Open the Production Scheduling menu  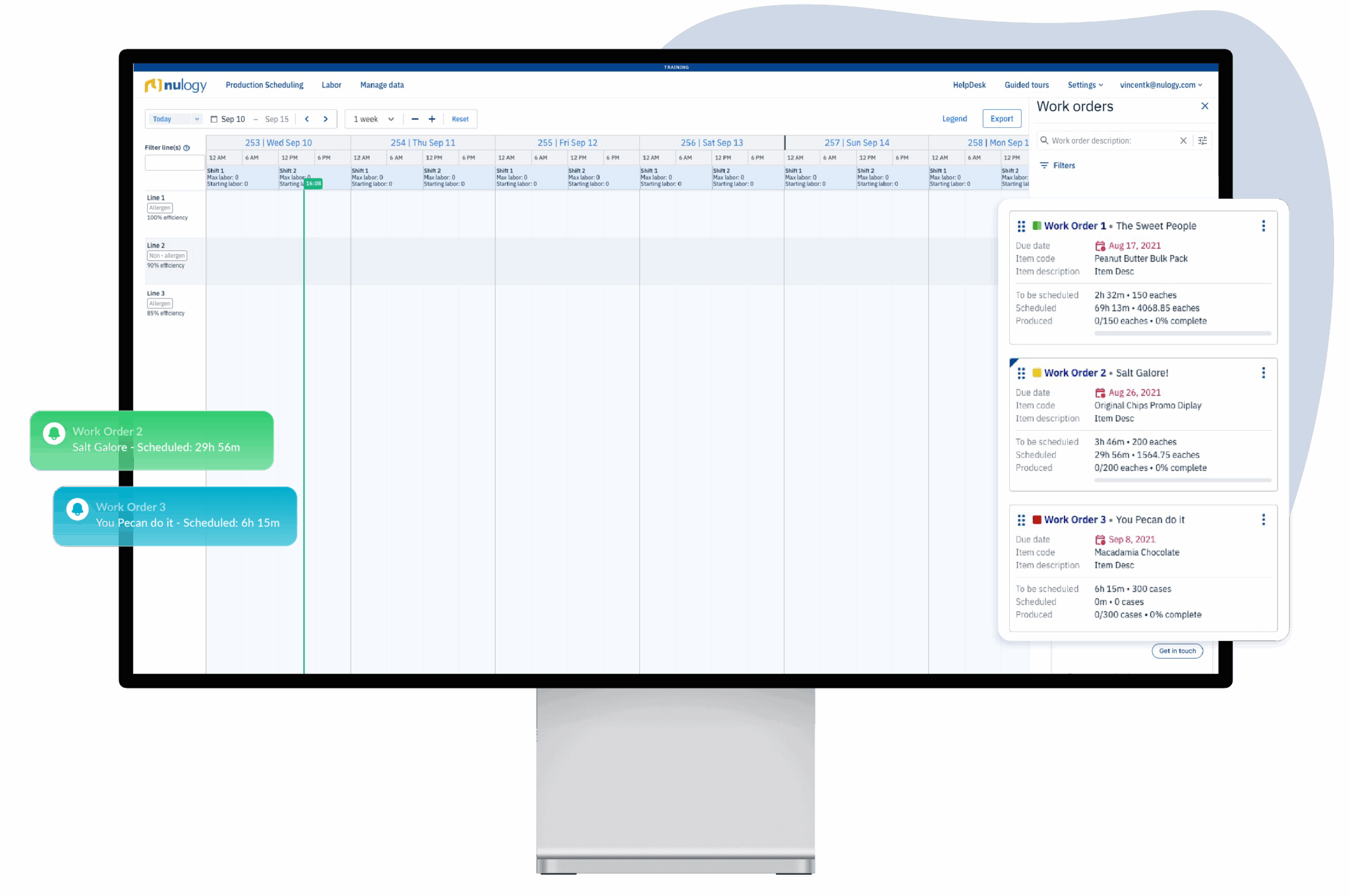264,85
